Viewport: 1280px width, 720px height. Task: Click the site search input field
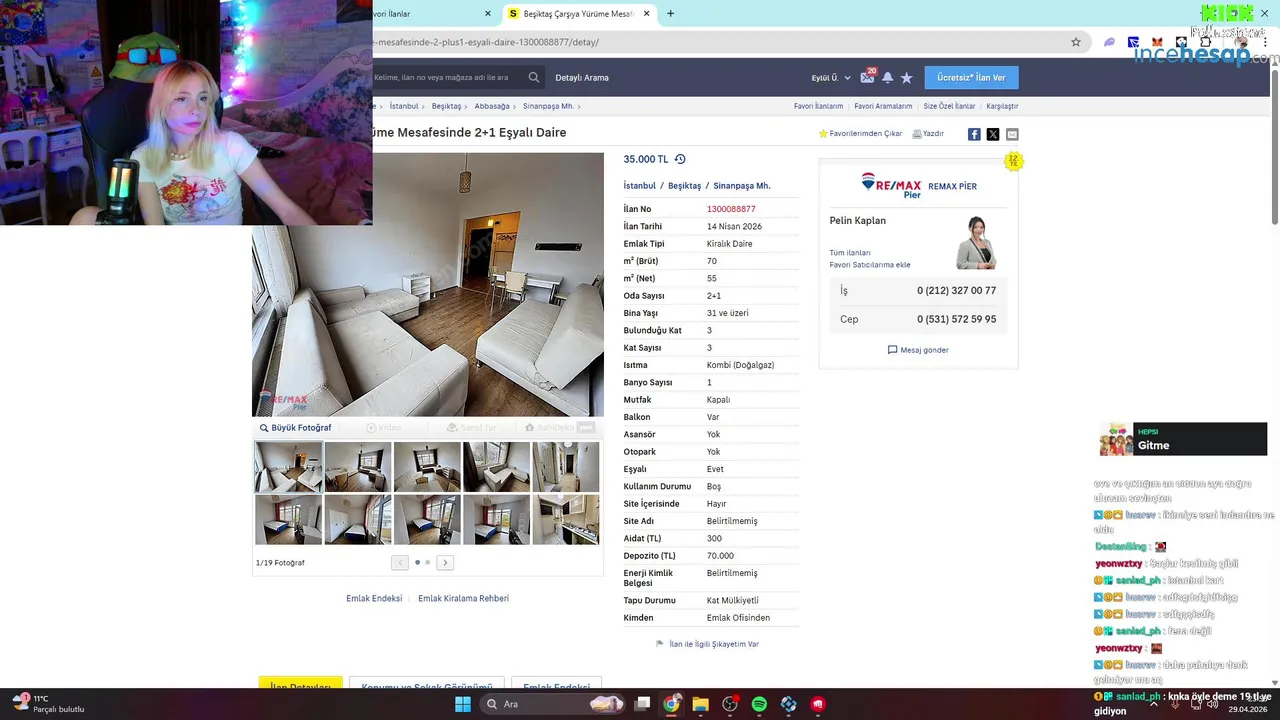pos(447,77)
